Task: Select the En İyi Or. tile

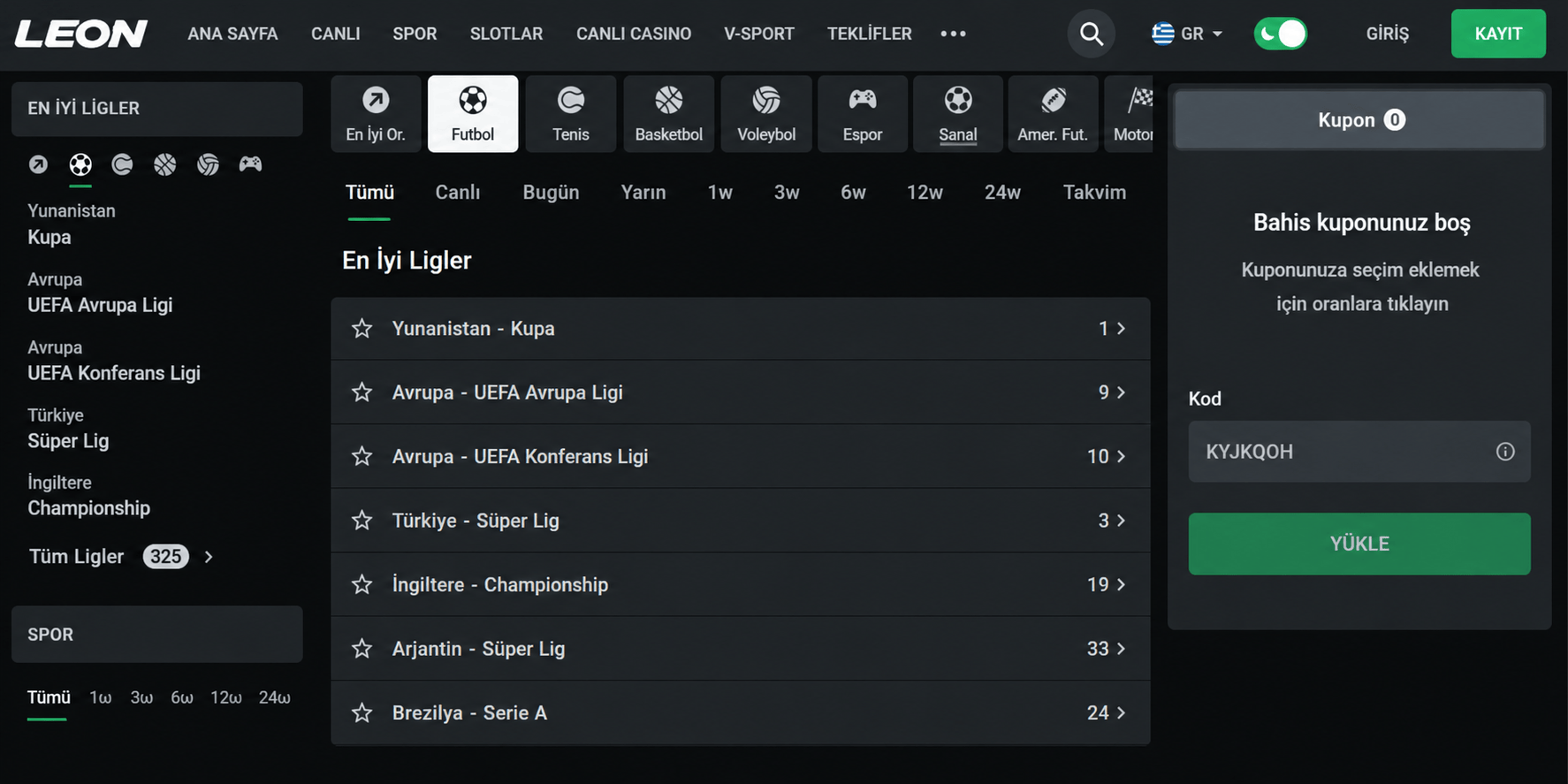Action: click(376, 114)
